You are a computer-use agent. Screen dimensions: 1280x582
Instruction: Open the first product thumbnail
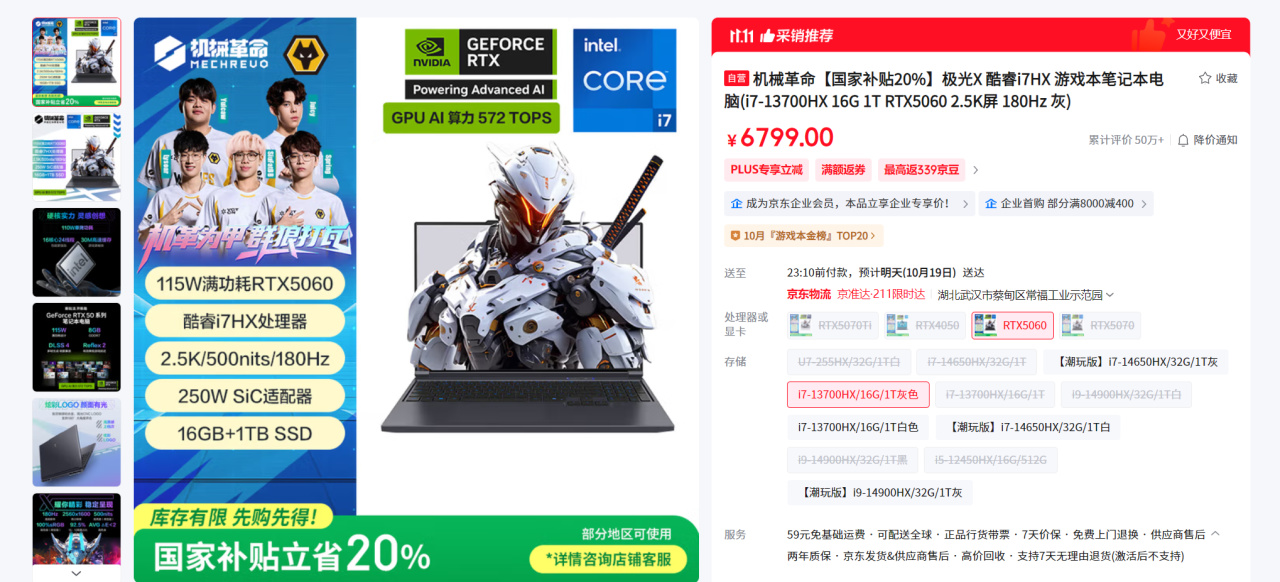[x=76, y=62]
